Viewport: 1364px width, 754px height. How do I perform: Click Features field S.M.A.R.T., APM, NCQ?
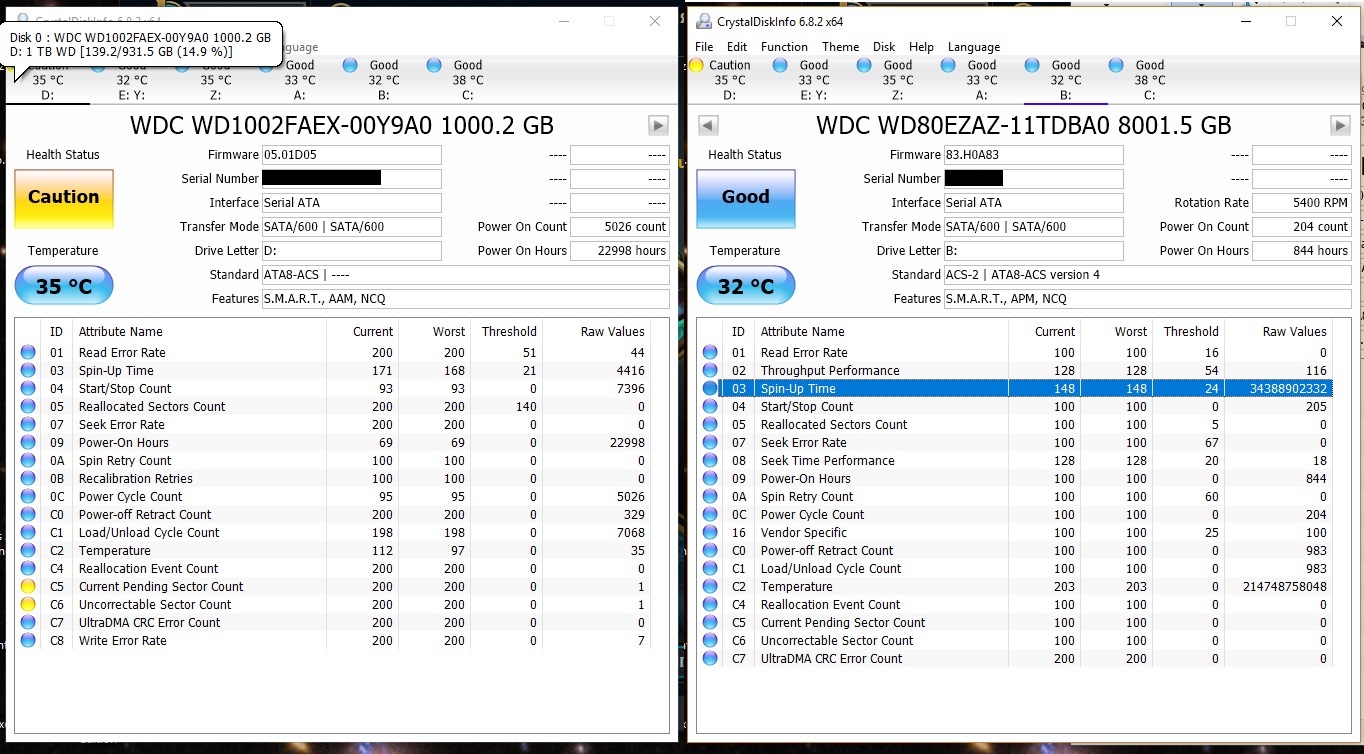[x=1147, y=299]
